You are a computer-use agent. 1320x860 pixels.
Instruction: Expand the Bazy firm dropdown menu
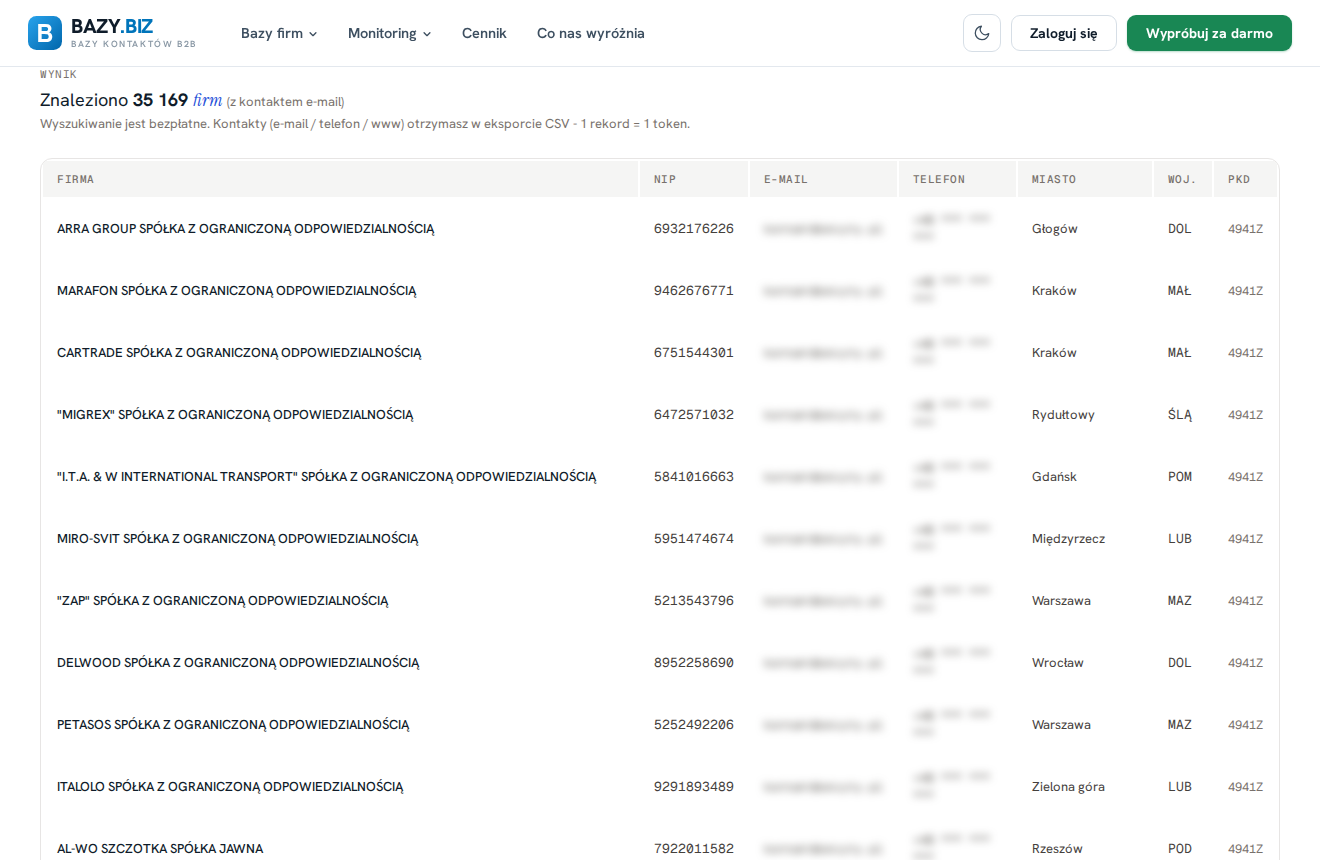[279, 33]
